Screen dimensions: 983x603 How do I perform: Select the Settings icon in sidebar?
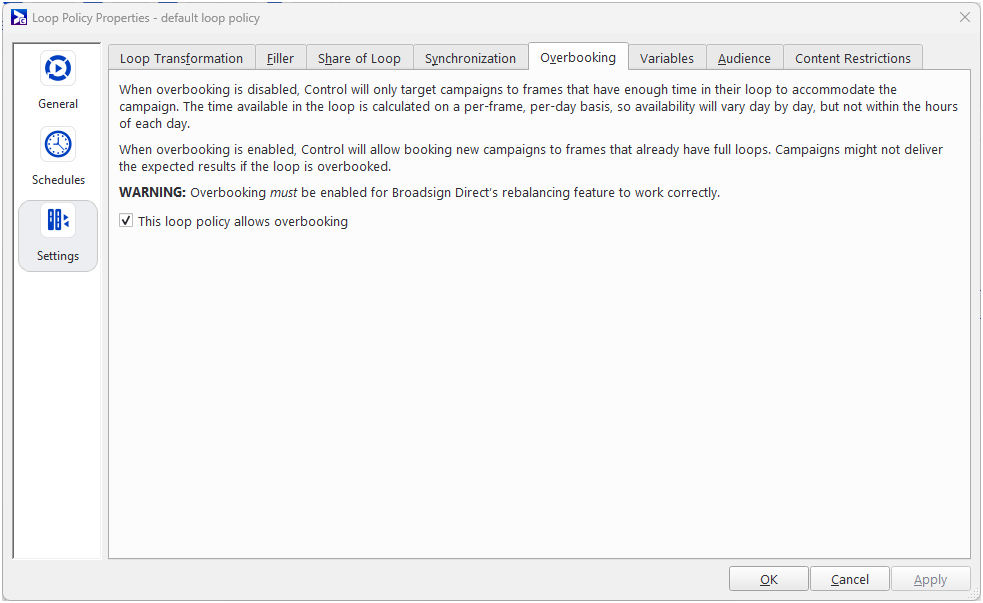click(x=58, y=221)
